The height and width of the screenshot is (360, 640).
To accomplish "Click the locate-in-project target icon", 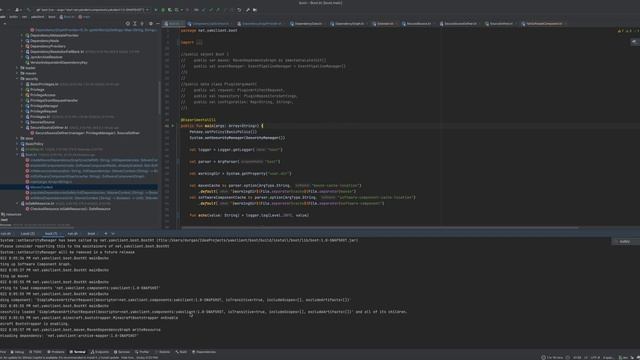I will click(127, 24).
